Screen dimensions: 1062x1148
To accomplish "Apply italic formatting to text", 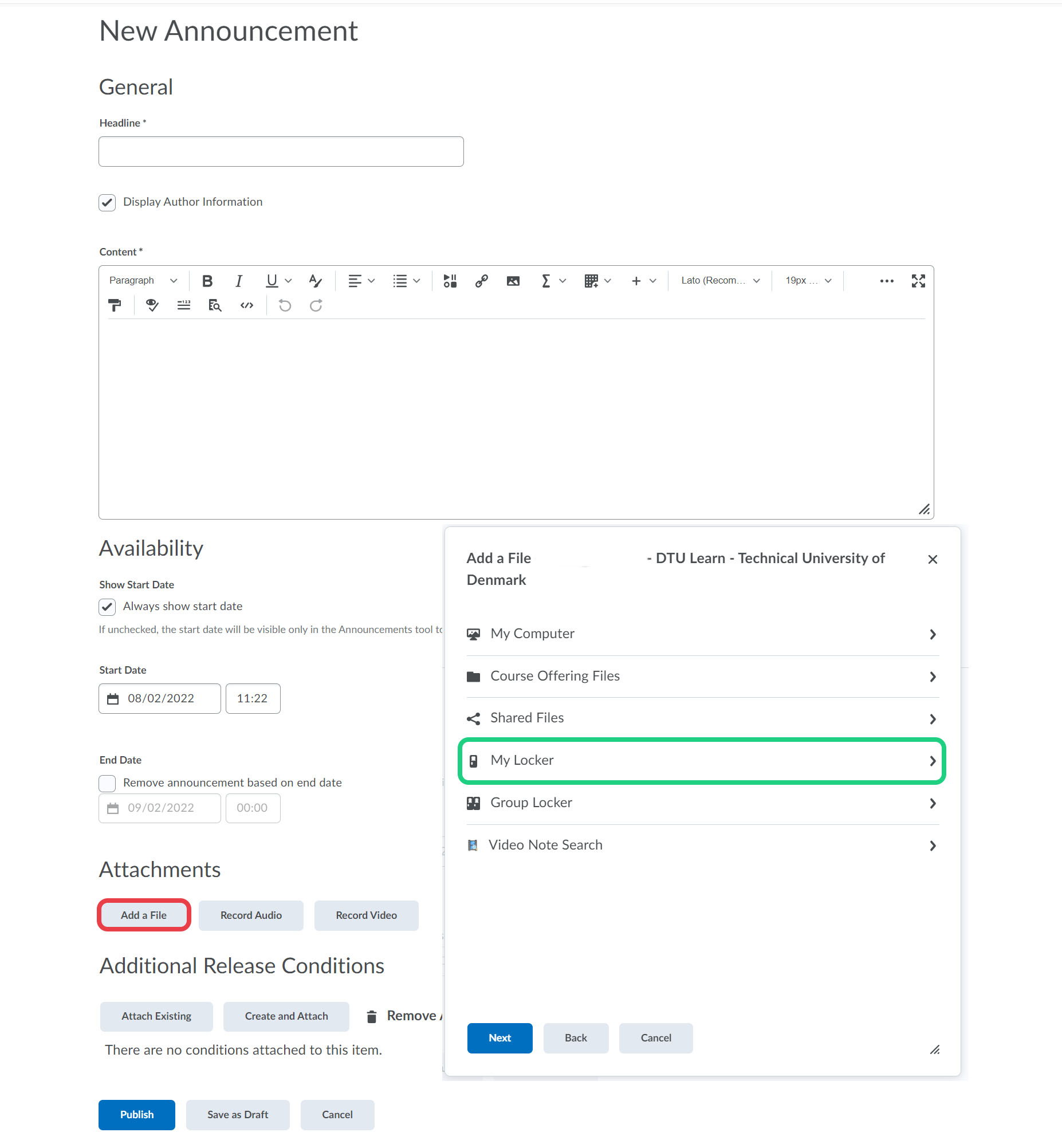I will [x=239, y=281].
